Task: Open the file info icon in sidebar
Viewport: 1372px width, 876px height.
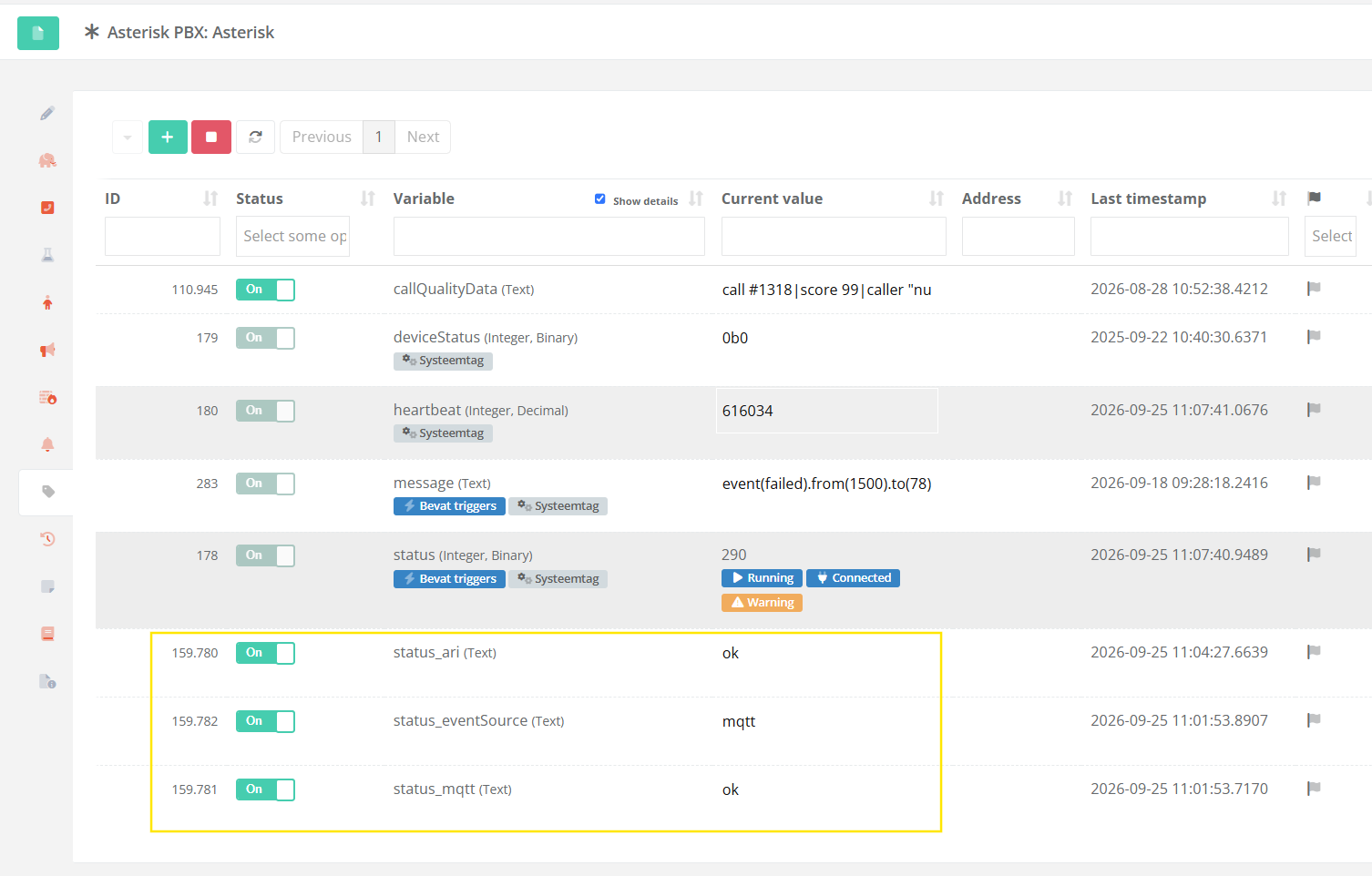Action: pos(47,681)
